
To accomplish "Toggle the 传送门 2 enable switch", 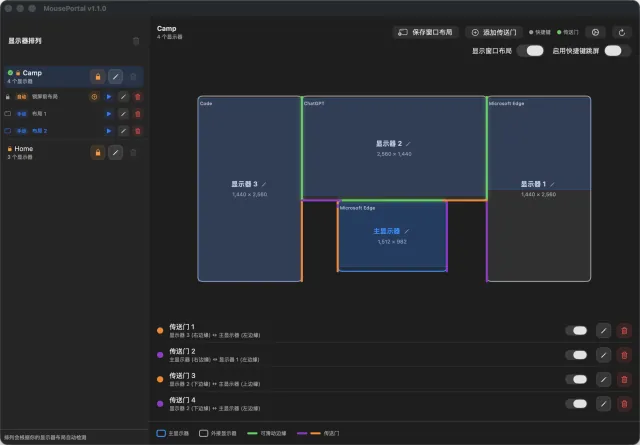I will pos(577,355).
